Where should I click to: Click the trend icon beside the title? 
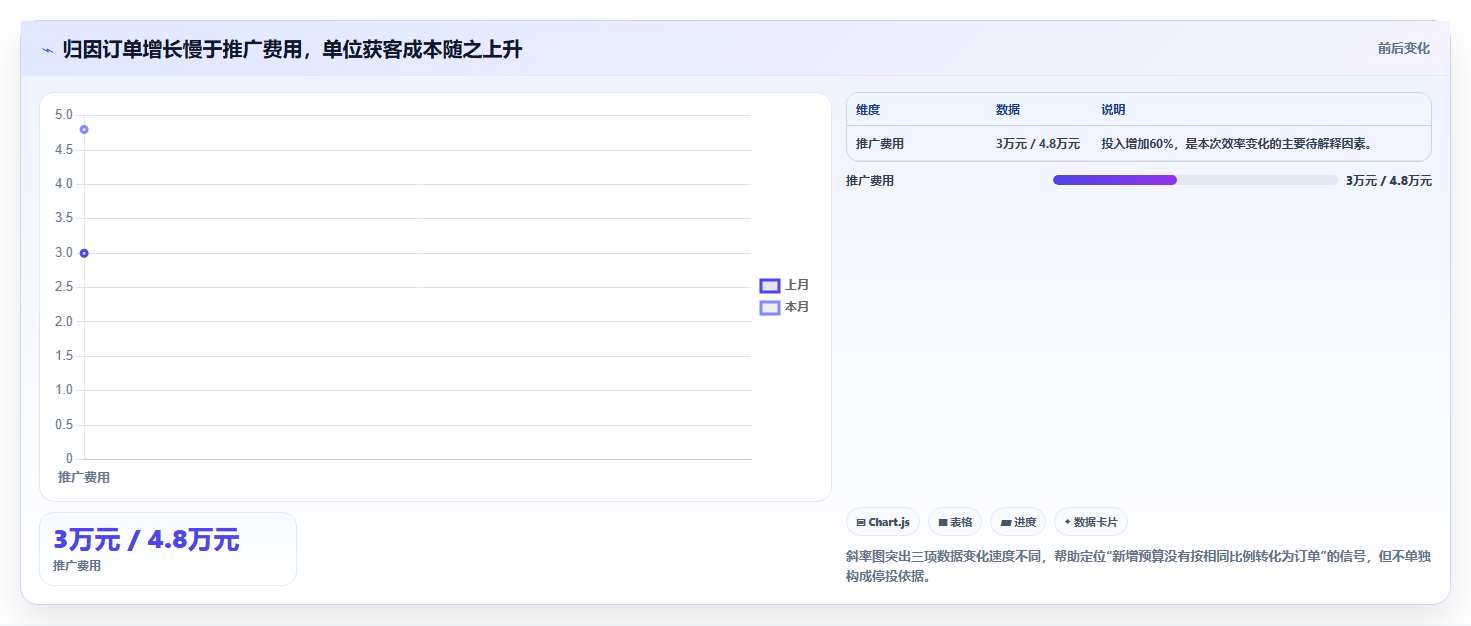pyautogui.click(x=47, y=50)
